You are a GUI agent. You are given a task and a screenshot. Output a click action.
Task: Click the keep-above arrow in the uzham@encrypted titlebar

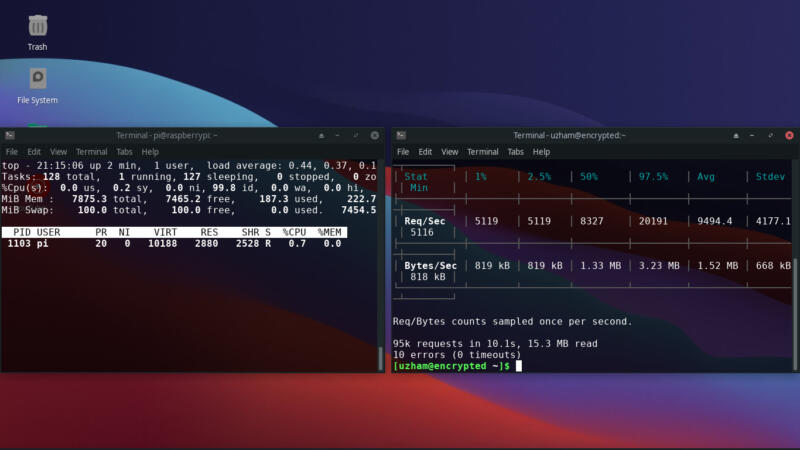pyautogui.click(x=736, y=136)
